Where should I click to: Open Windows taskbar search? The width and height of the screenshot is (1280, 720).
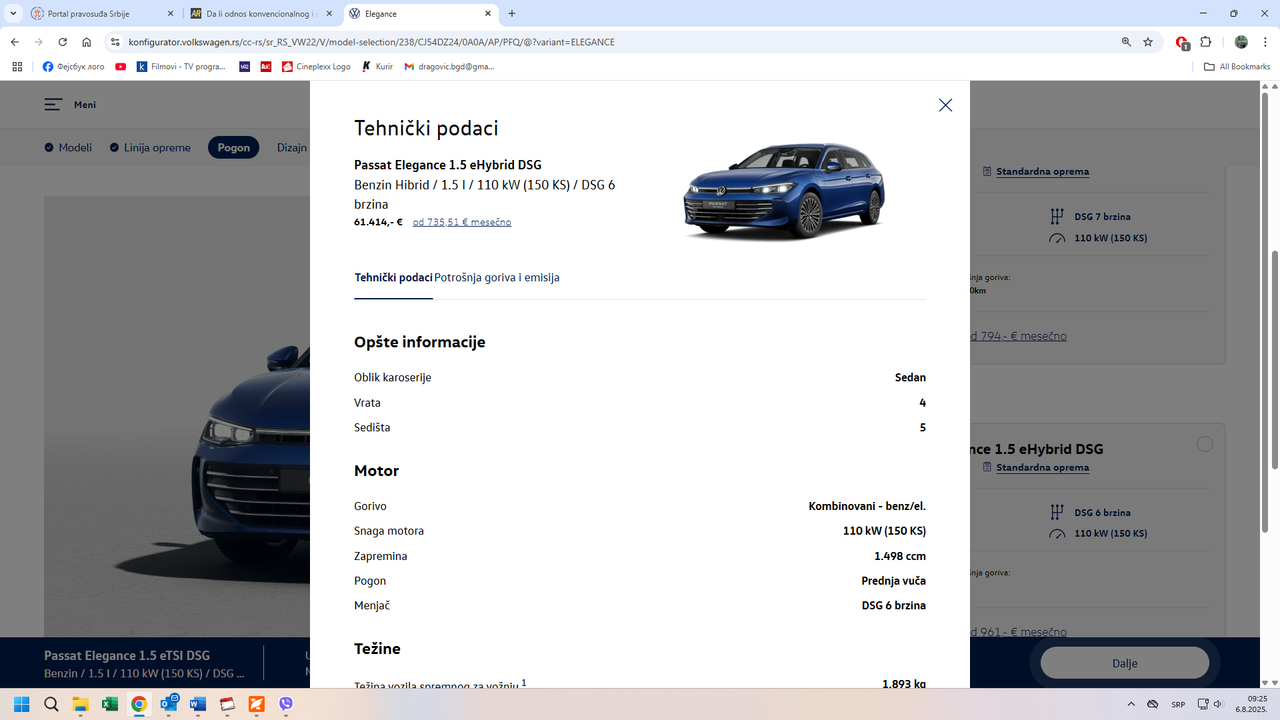pyautogui.click(x=51, y=704)
